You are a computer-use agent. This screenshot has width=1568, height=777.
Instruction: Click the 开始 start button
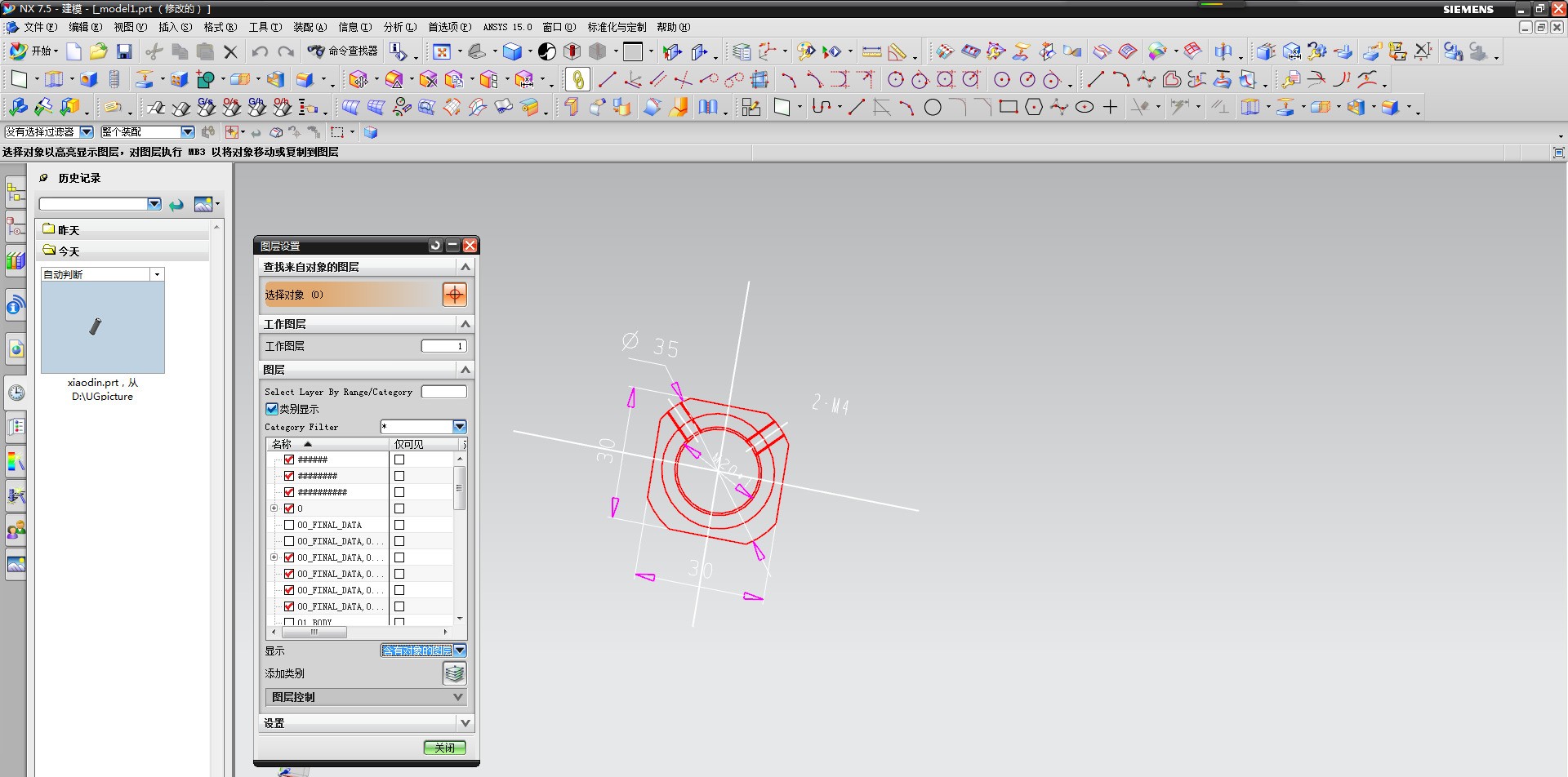(x=33, y=51)
